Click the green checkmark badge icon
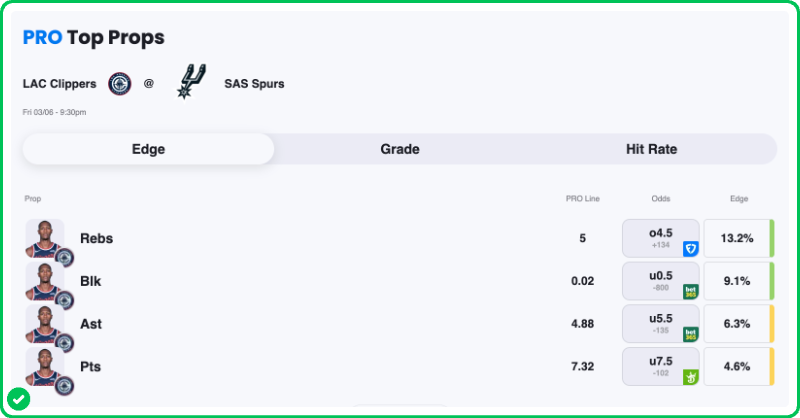The width and height of the screenshot is (800, 418). 18,400
